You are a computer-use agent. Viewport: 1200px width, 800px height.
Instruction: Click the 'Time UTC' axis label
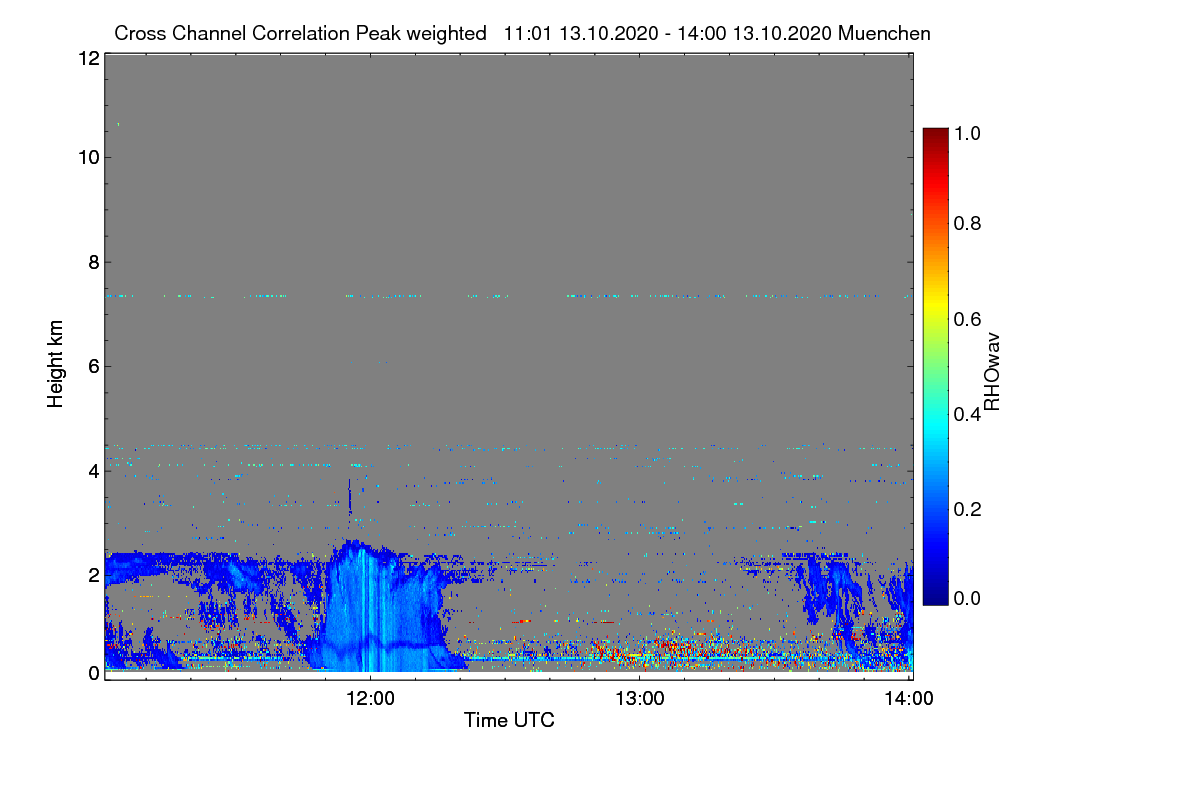click(509, 719)
